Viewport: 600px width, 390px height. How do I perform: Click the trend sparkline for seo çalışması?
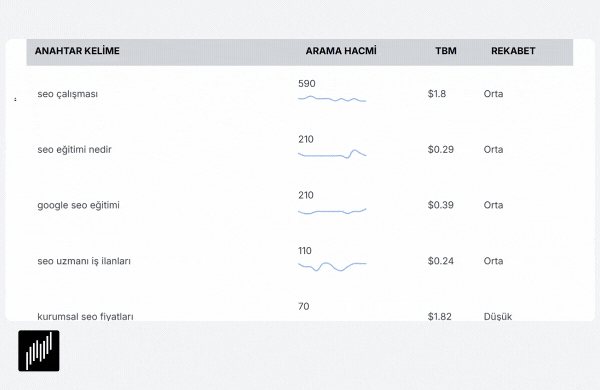coord(332,99)
